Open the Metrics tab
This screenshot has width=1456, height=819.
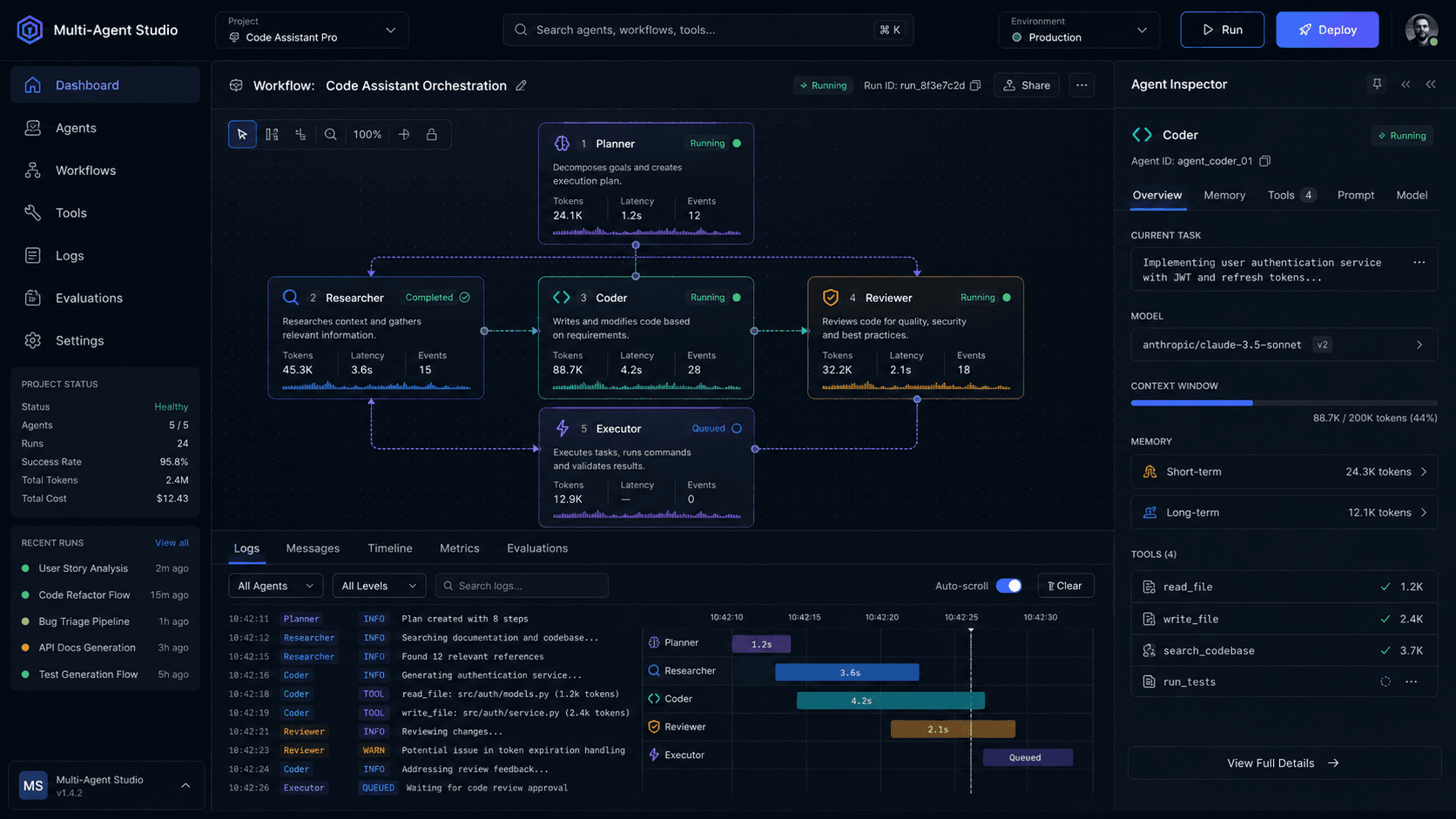pyautogui.click(x=460, y=548)
